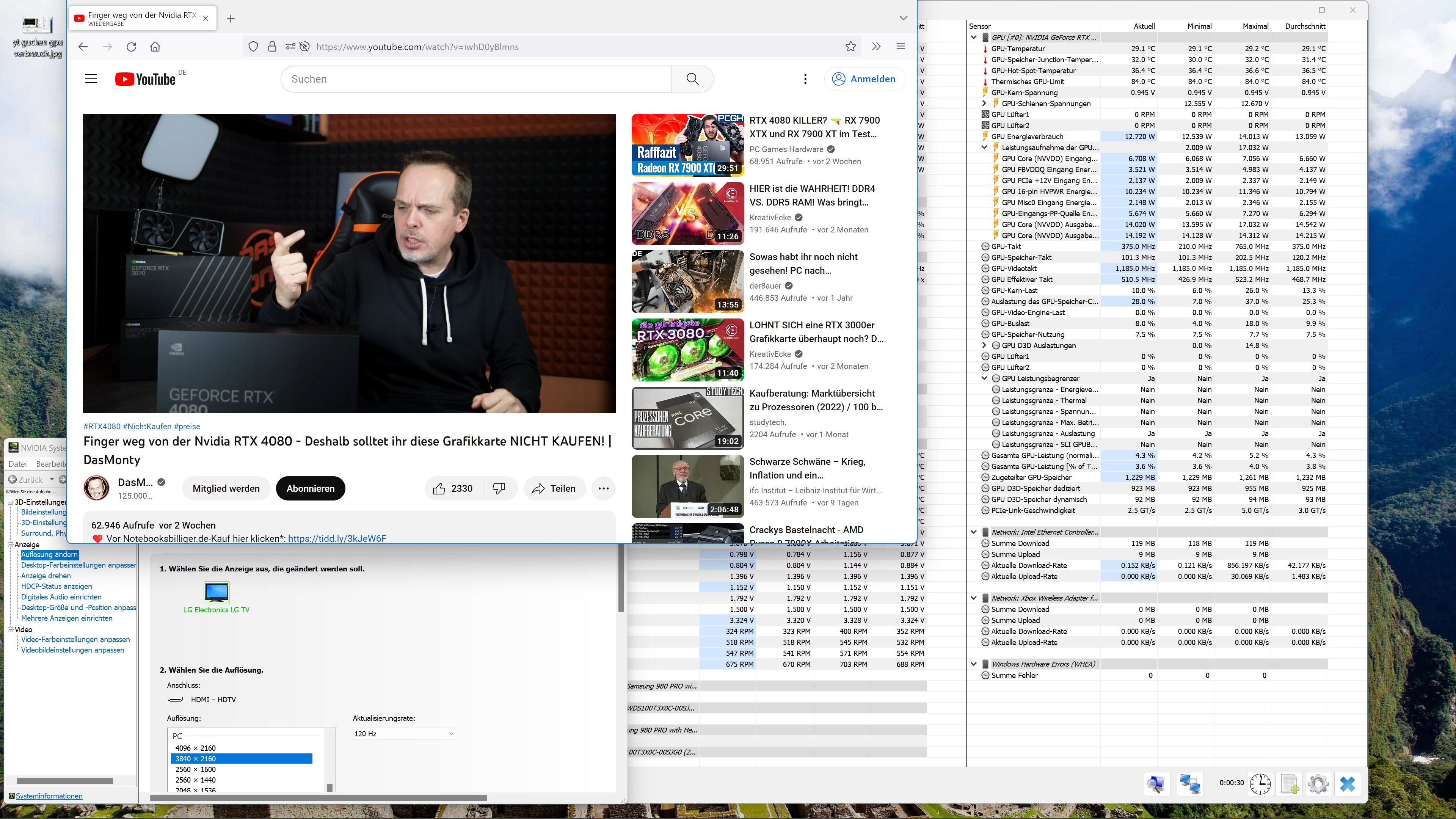1456x819 pixels.
Task: Bookmark the page with the star icon
Action: [x=850, y=47]
